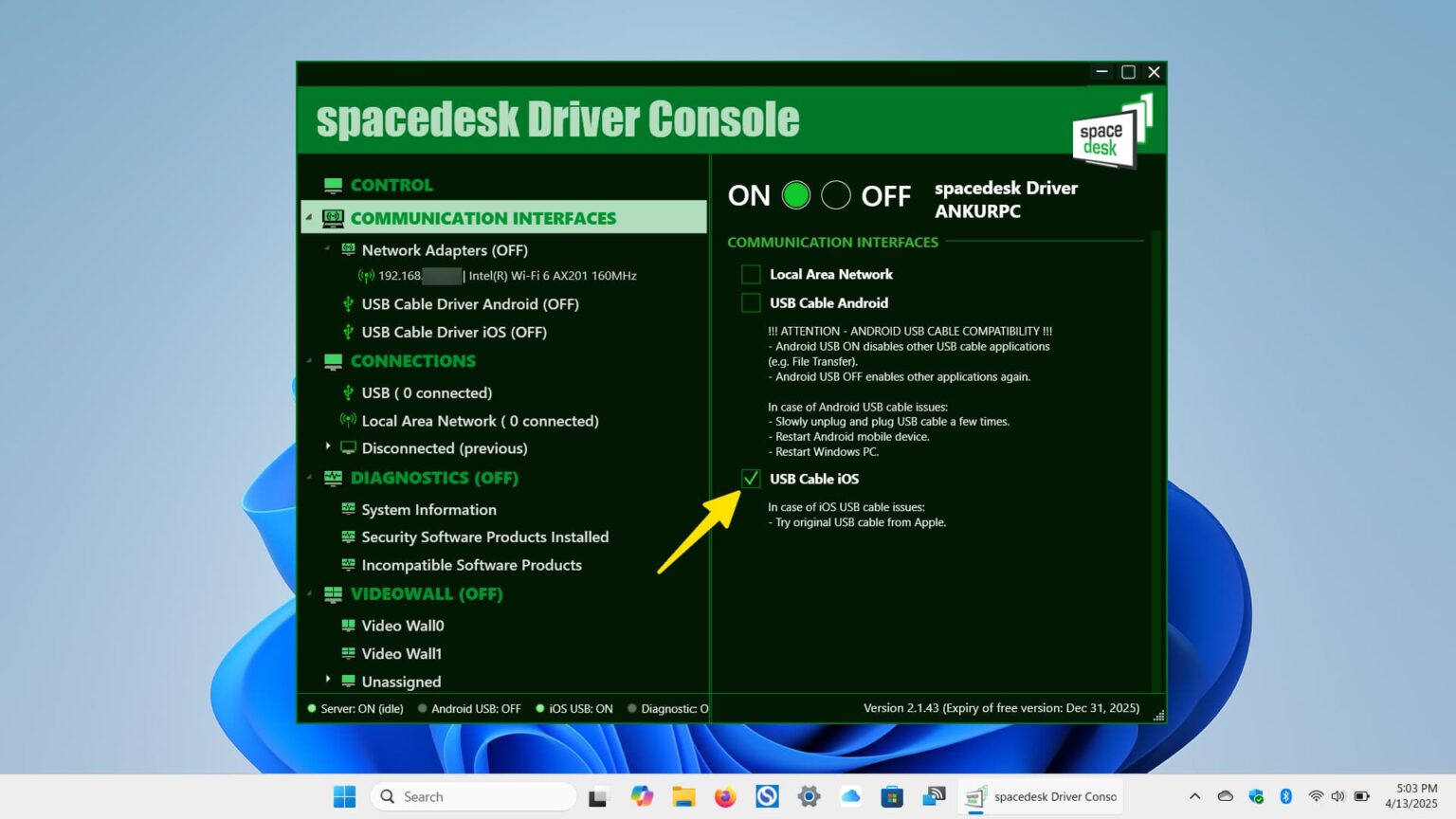
Task: Collapse the CONNECTIONS tree section
Action: [x=309, y=361]
